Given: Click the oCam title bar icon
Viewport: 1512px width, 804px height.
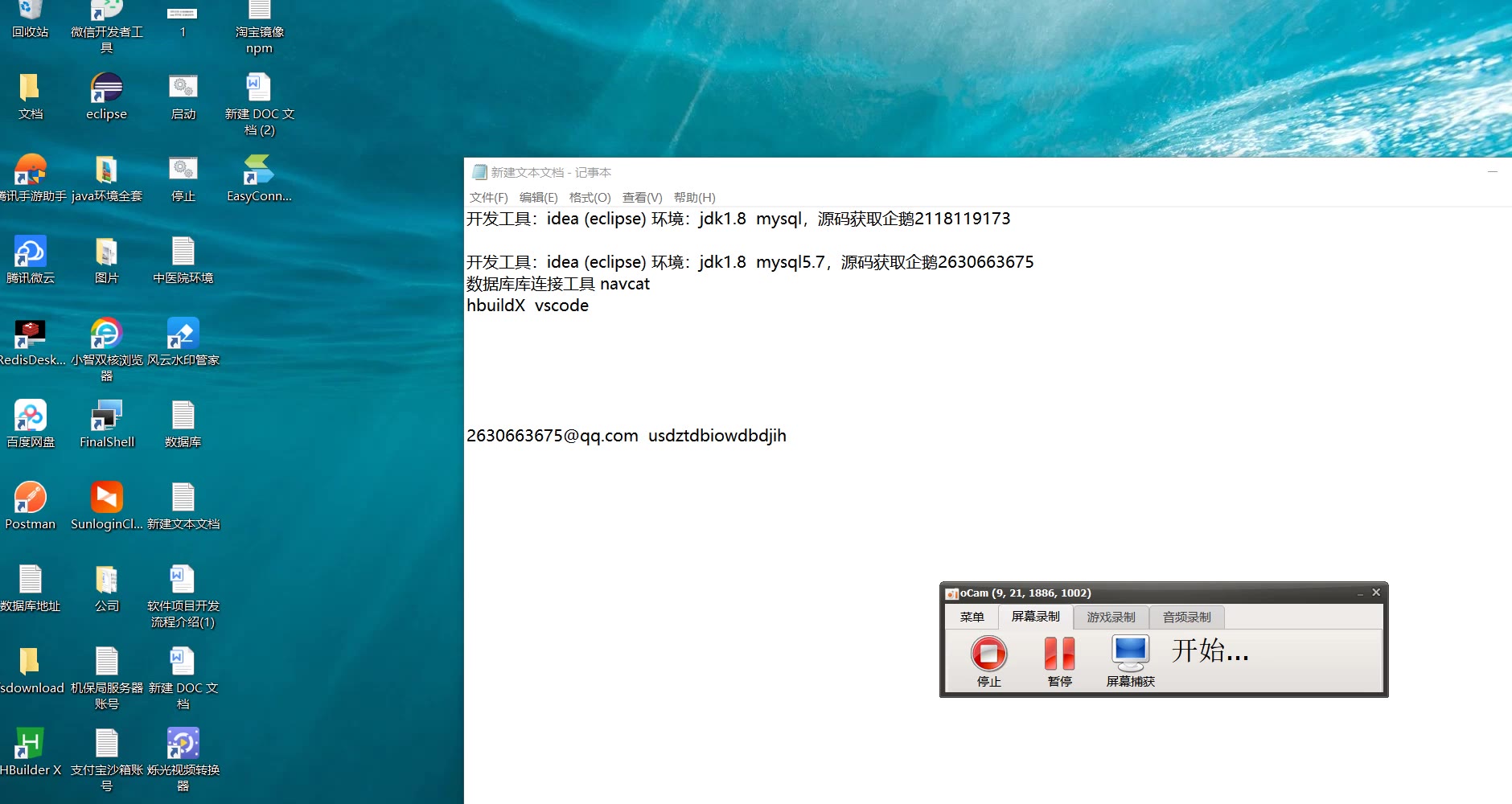Looking at the screenshot, I should (x=952, y=593).
